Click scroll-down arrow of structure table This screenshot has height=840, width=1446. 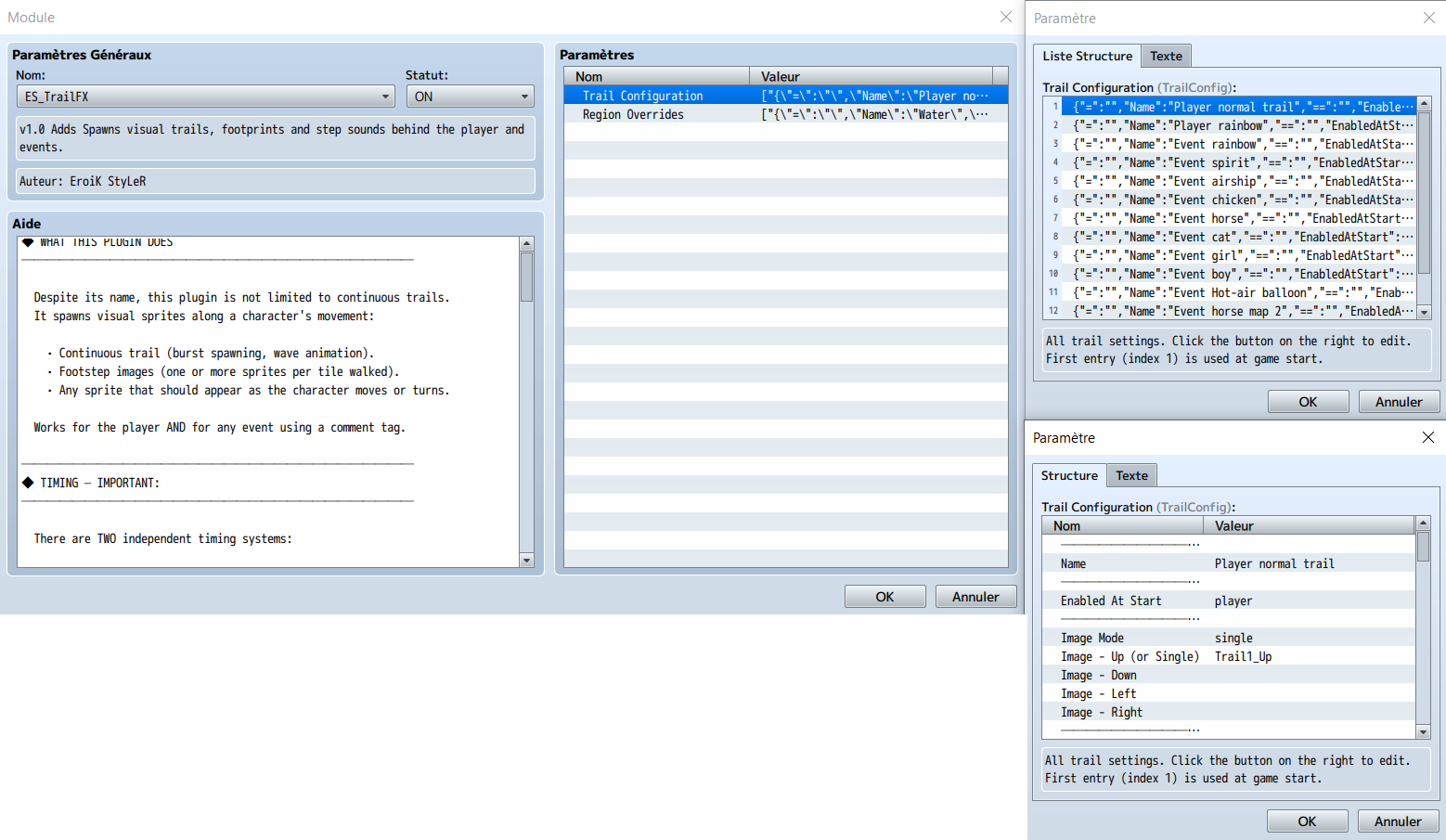click(1423, 732)
